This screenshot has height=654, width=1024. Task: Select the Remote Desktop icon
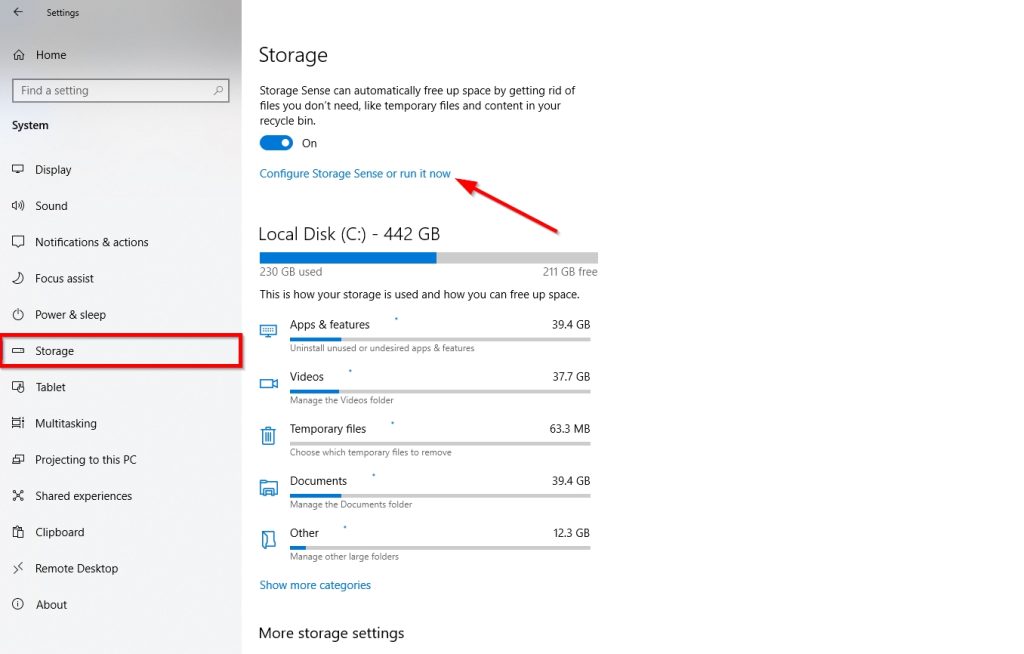[x=20, y=568]
